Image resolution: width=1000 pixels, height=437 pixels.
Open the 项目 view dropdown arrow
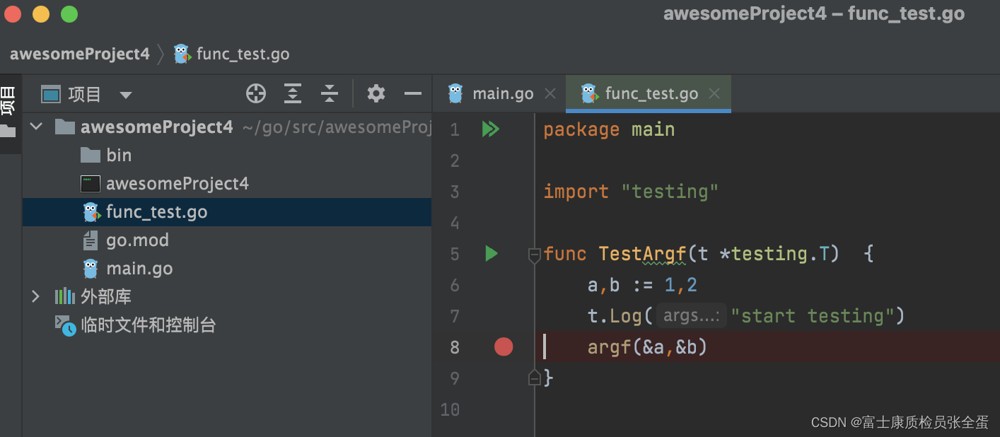(x=125, y=95)
